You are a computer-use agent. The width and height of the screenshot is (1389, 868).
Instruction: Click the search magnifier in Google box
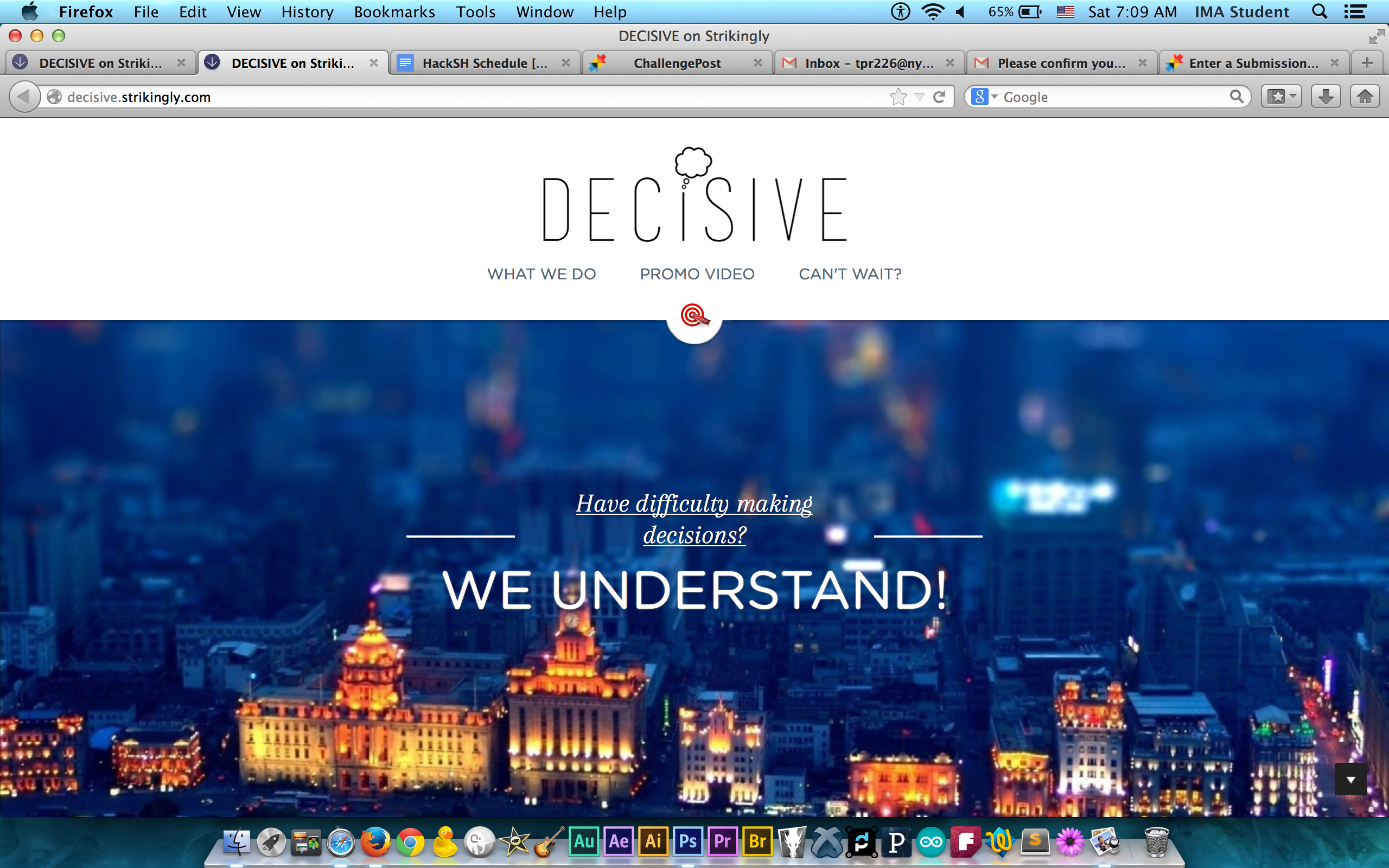point(1237,97)
